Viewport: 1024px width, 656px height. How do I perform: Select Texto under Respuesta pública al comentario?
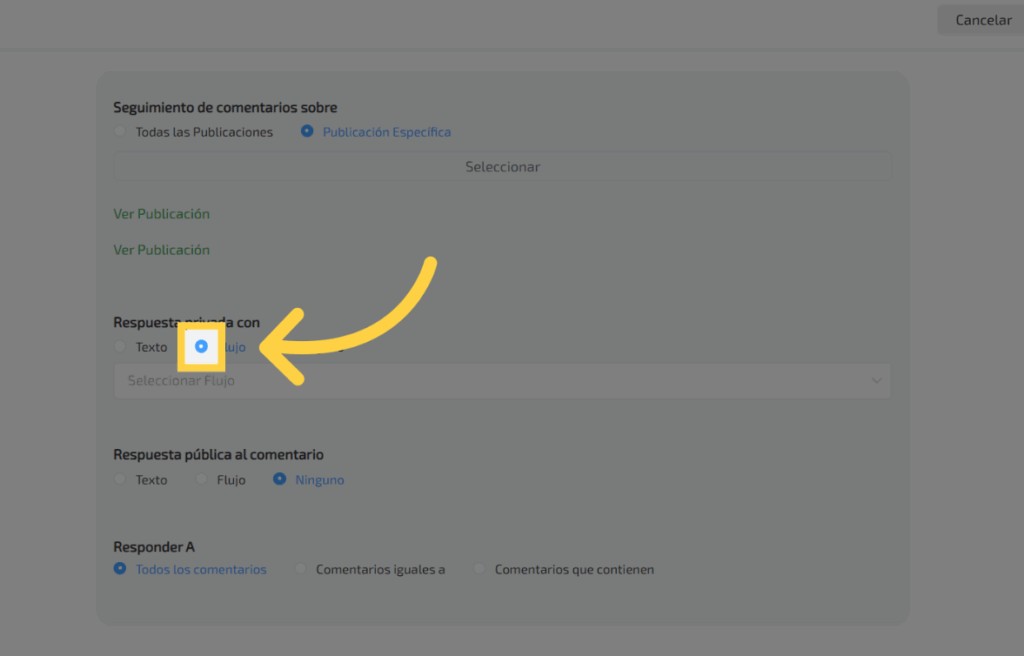pyautogui.click(x=120, y=480)
